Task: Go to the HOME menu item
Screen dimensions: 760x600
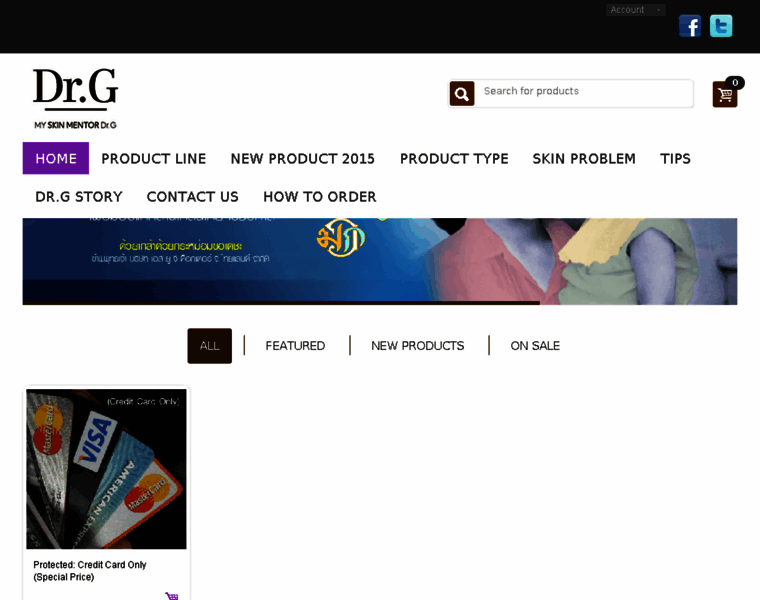Action: click(x=56, y=158)
